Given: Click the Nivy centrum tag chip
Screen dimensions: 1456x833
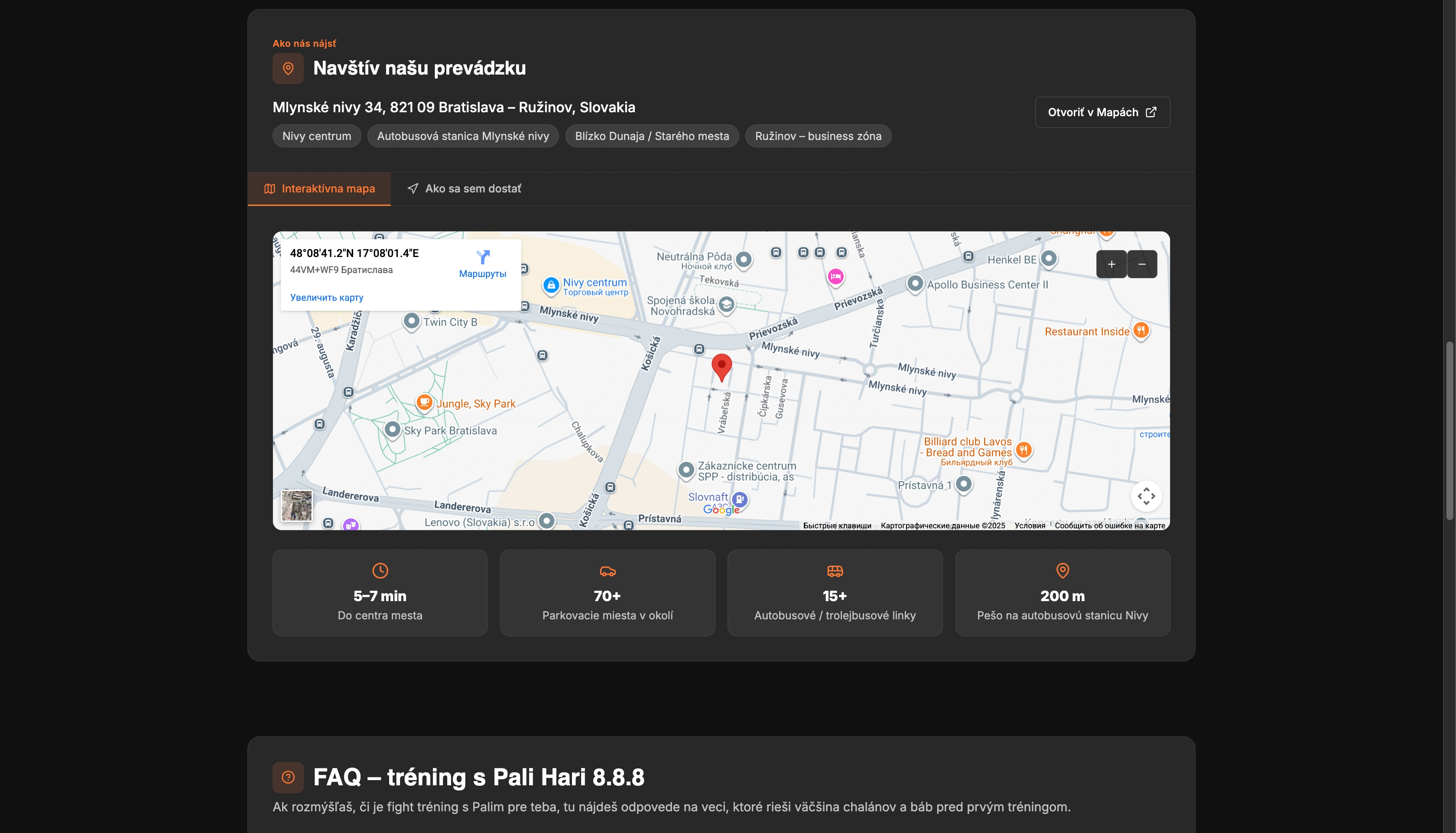Looking at the screenshot, I should tap(317, 136).
